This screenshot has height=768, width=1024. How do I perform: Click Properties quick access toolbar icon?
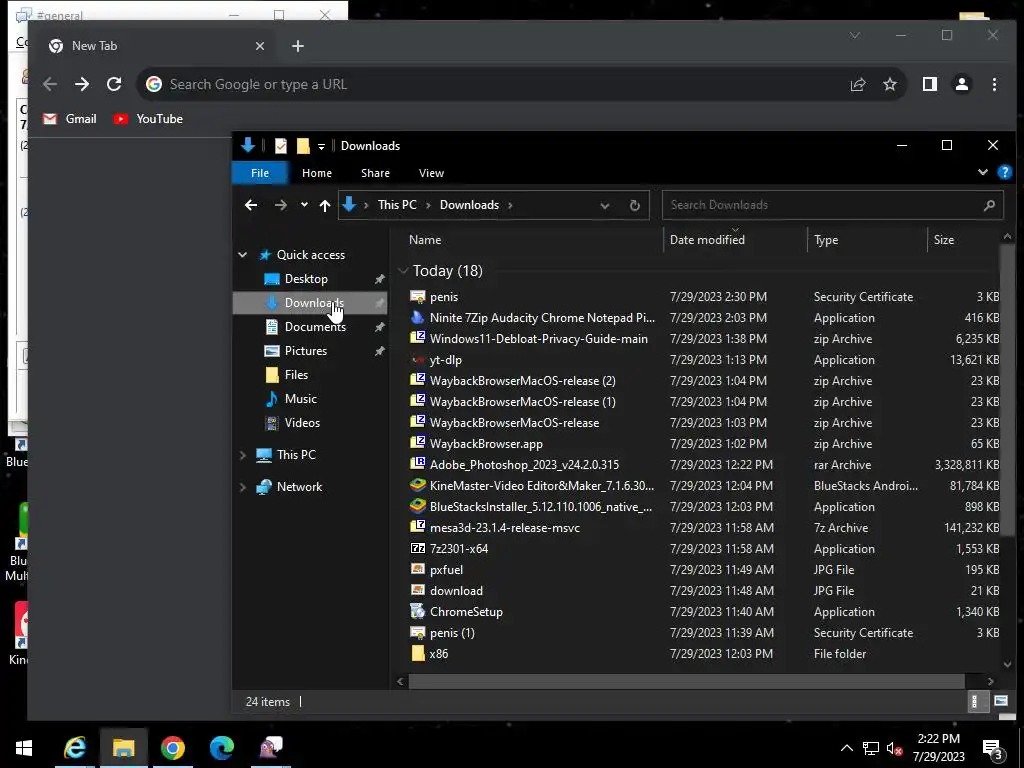[x=281, y=146]
